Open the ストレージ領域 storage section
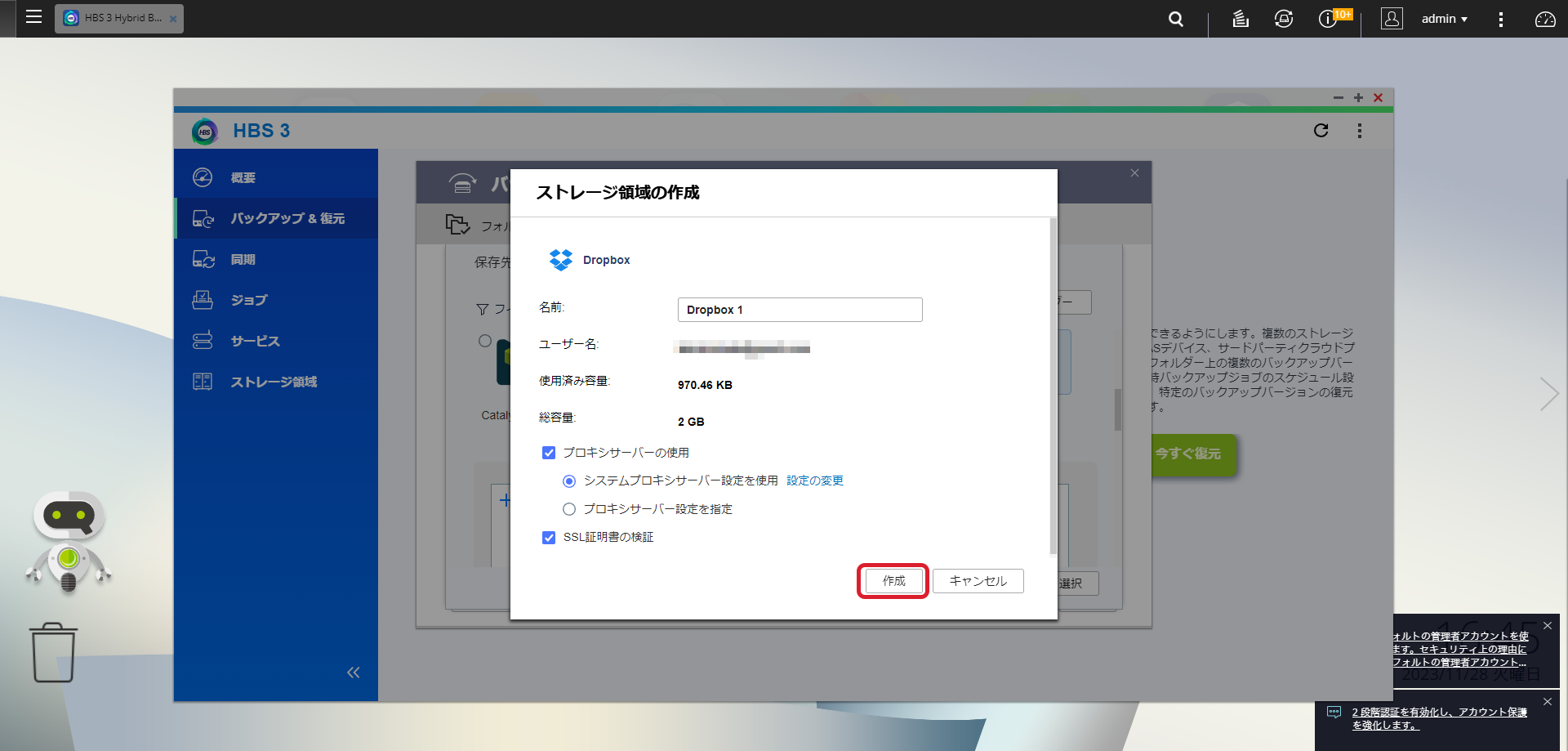 [276, 382]
